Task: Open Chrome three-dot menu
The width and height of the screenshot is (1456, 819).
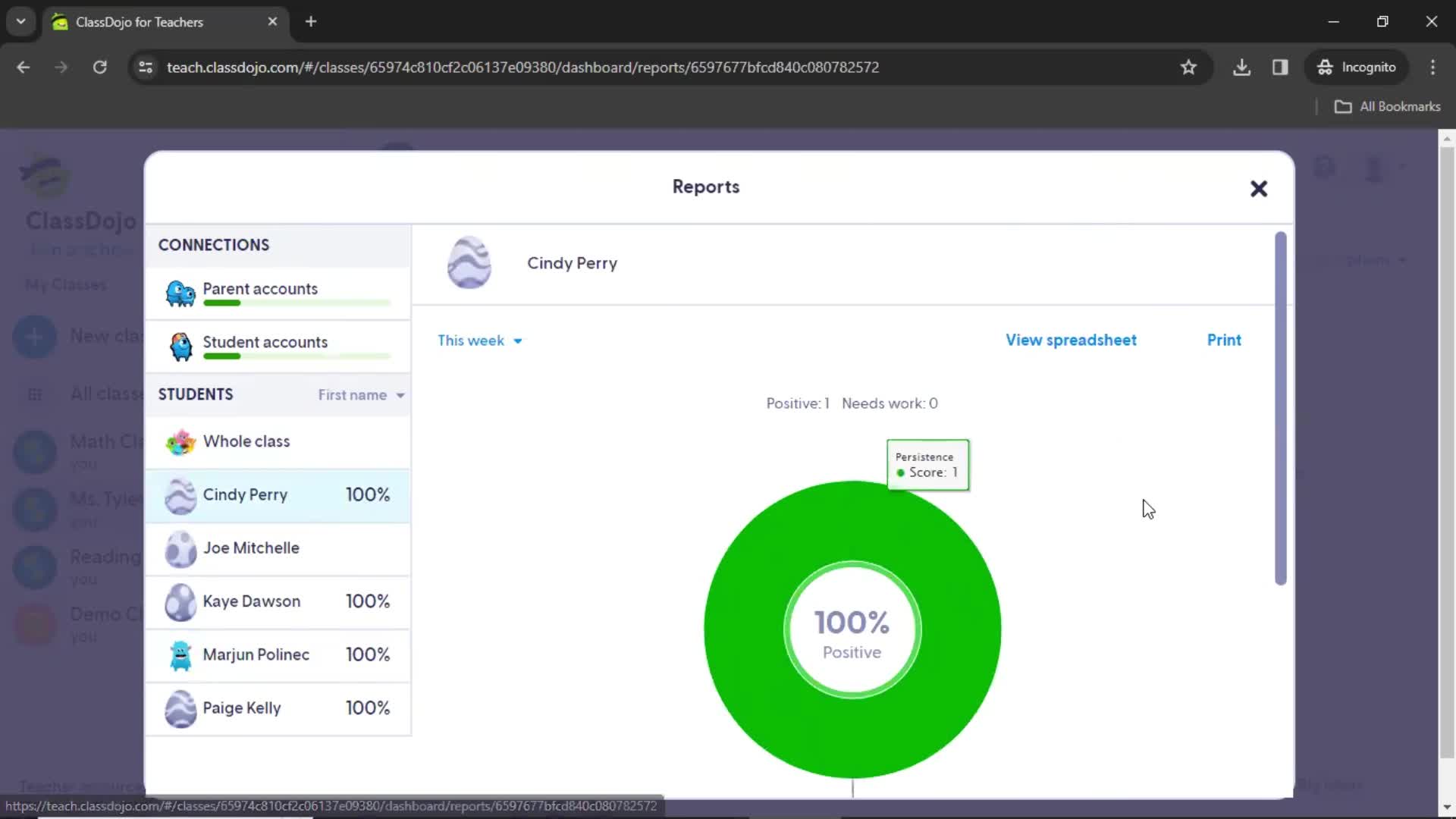Action: (x=1432, y=67)
